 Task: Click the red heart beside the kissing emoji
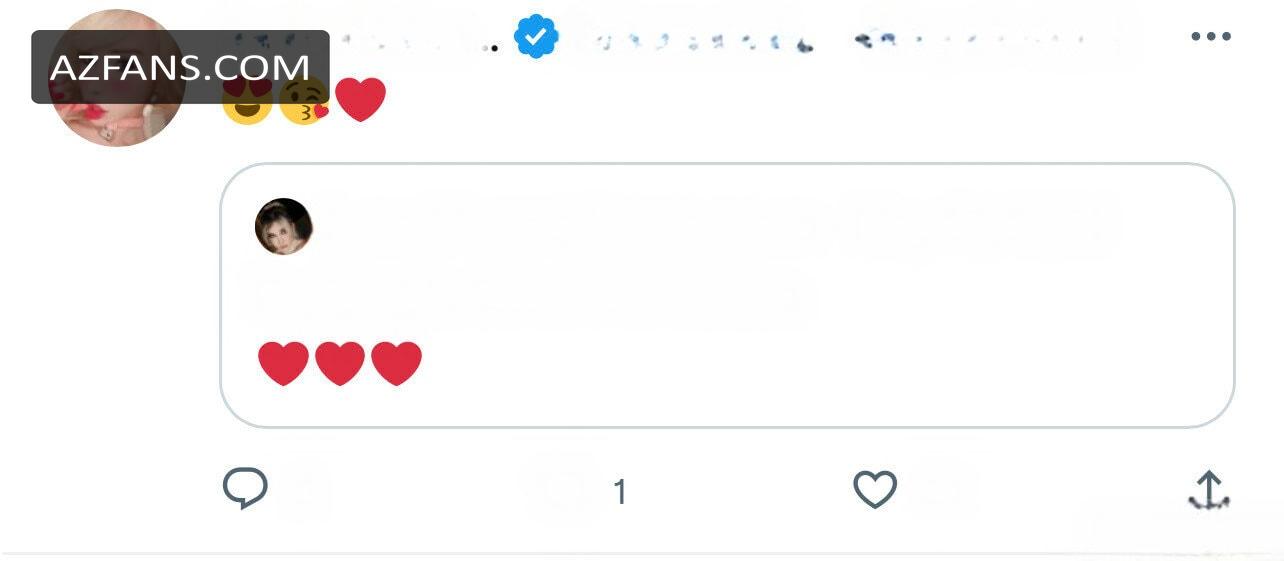pos(360,99)
